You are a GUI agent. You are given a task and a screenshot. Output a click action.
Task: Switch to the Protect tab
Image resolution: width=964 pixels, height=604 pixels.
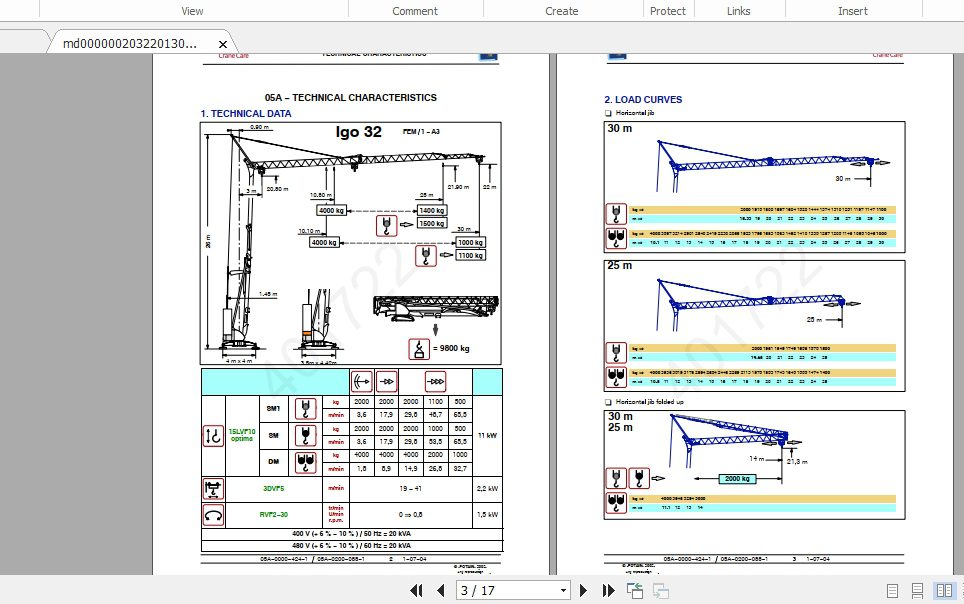coord(668,10)
